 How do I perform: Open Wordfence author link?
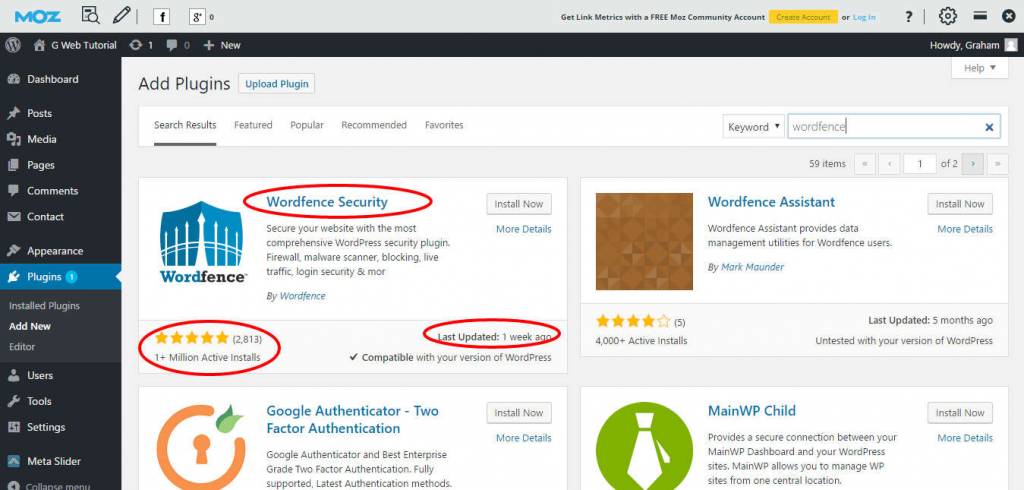click(302, 296)
